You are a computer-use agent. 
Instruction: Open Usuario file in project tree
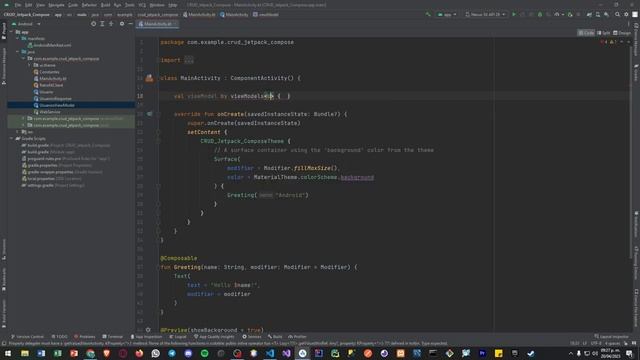43,92
